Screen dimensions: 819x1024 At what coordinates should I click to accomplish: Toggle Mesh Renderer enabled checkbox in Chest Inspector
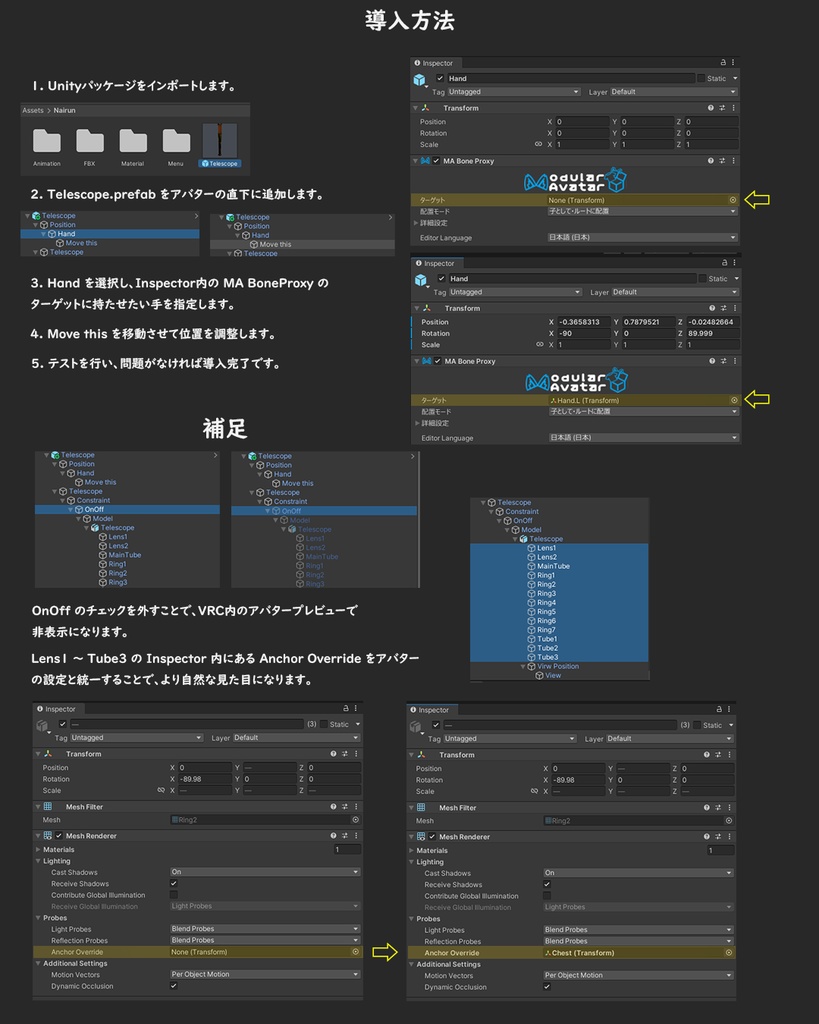pos(432,837)
